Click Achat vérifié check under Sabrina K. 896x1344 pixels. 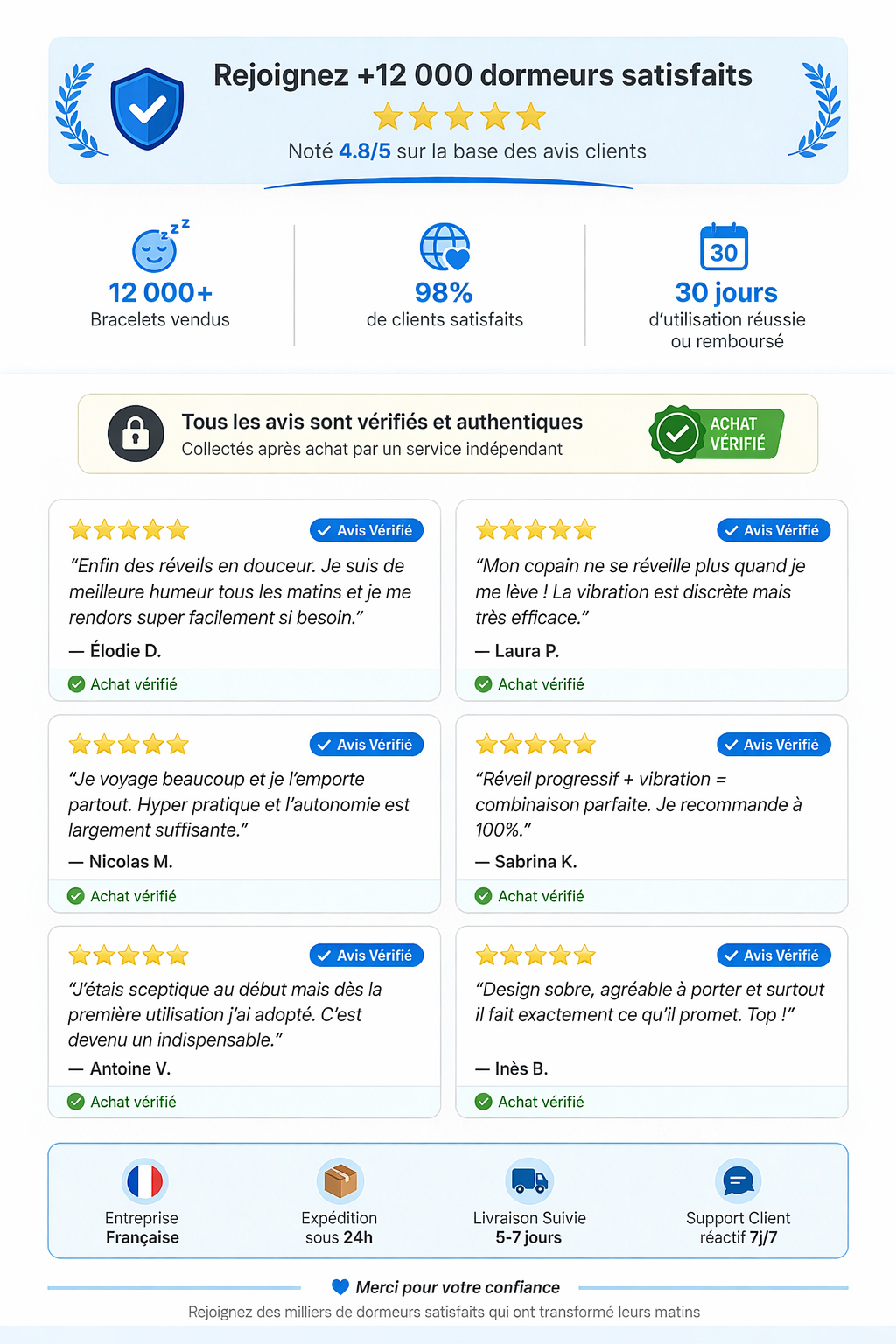(x=483, y=896)
